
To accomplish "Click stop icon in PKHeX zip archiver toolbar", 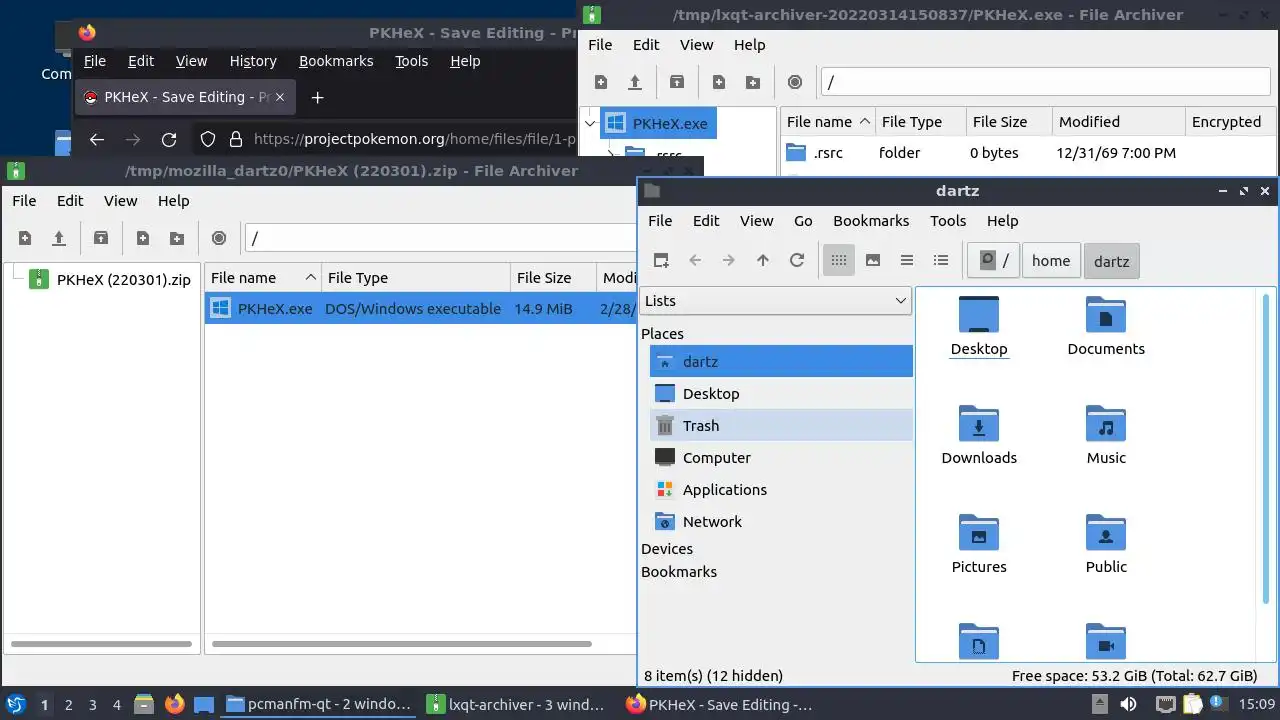I will point(219,238).
